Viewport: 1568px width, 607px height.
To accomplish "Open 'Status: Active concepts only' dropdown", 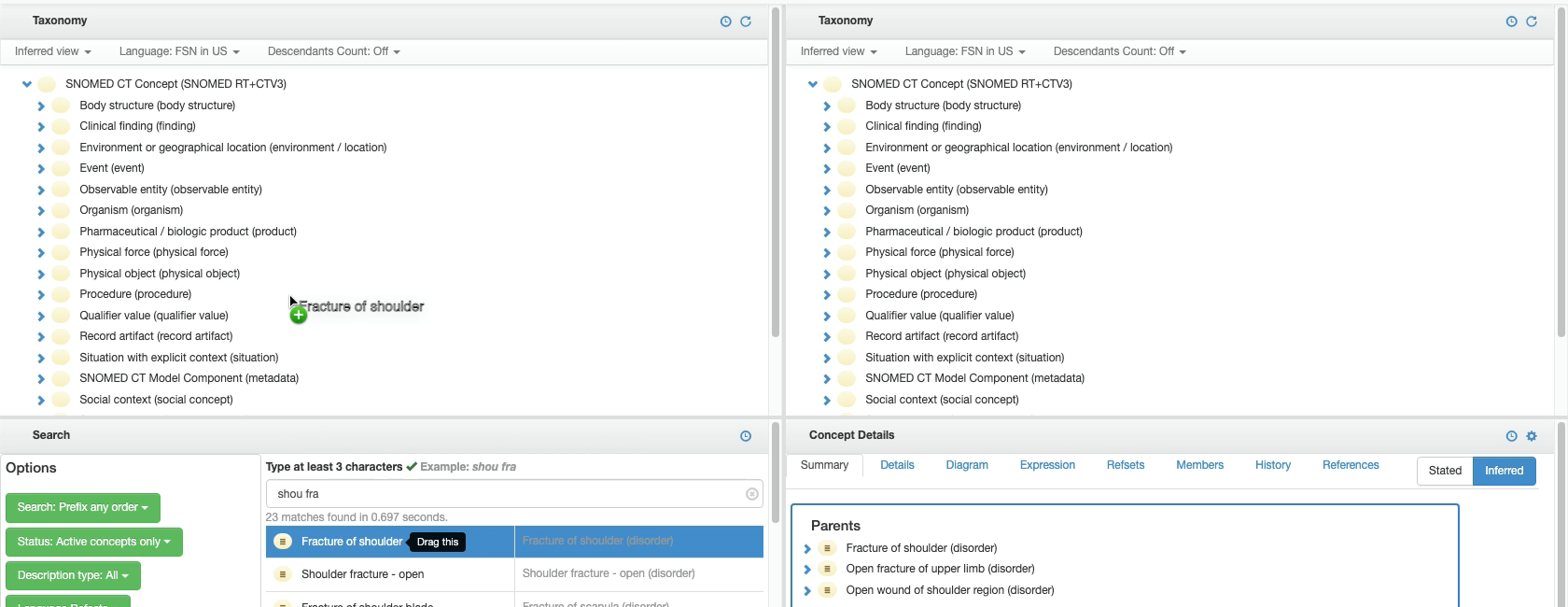I will pos(94,542).
